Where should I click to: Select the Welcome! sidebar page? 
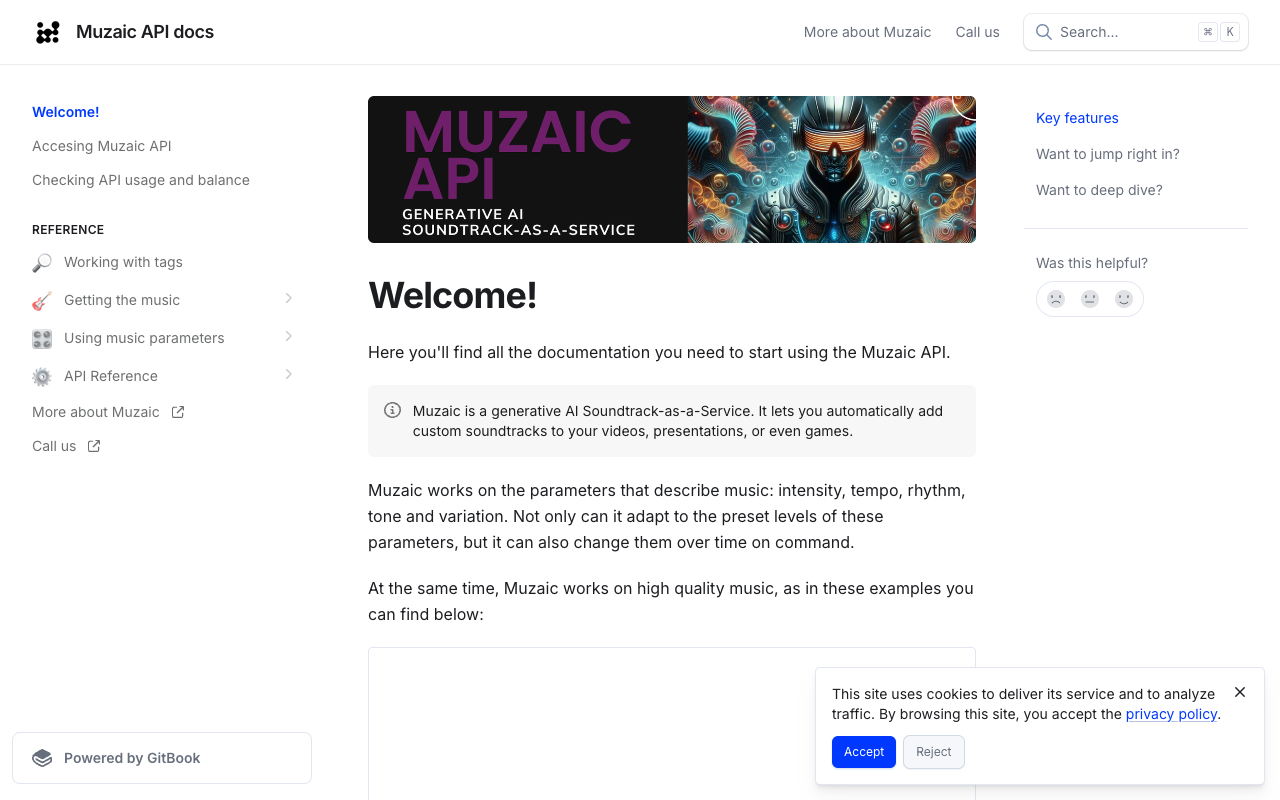pyautogui.click(x=66, y=112)
